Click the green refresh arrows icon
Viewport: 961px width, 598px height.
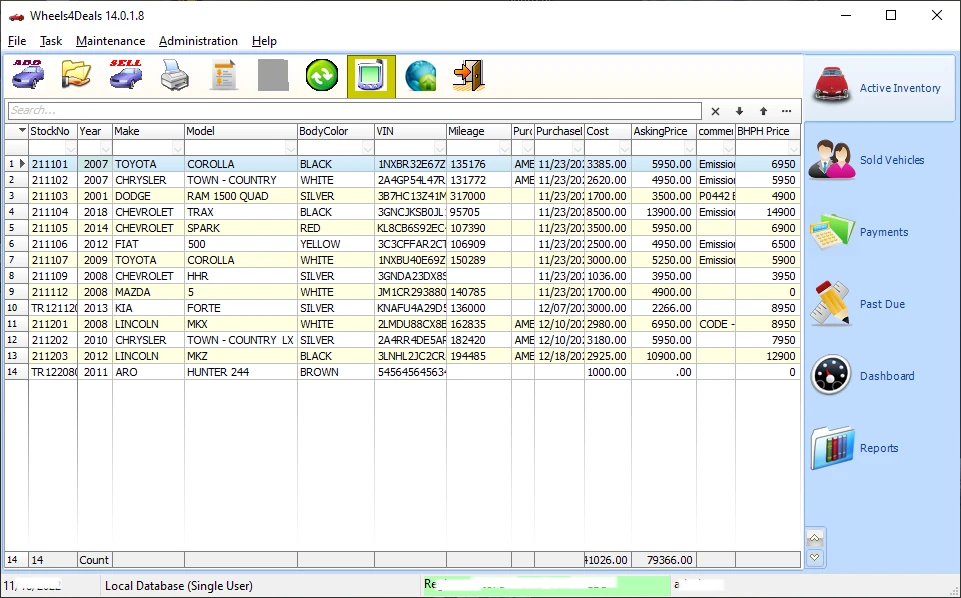(x=322, y=76)
